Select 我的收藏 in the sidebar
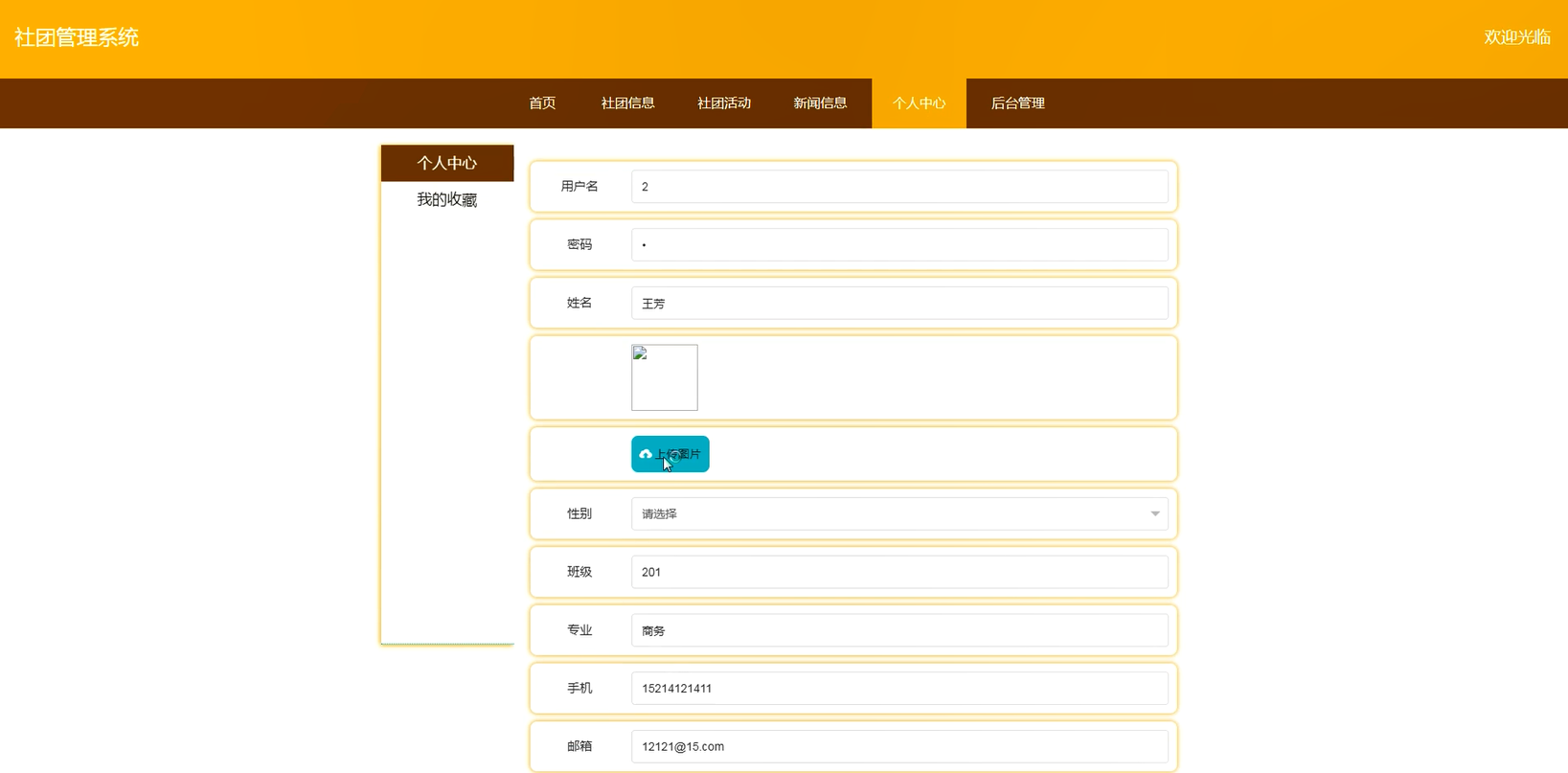 (x=446, y=199)
